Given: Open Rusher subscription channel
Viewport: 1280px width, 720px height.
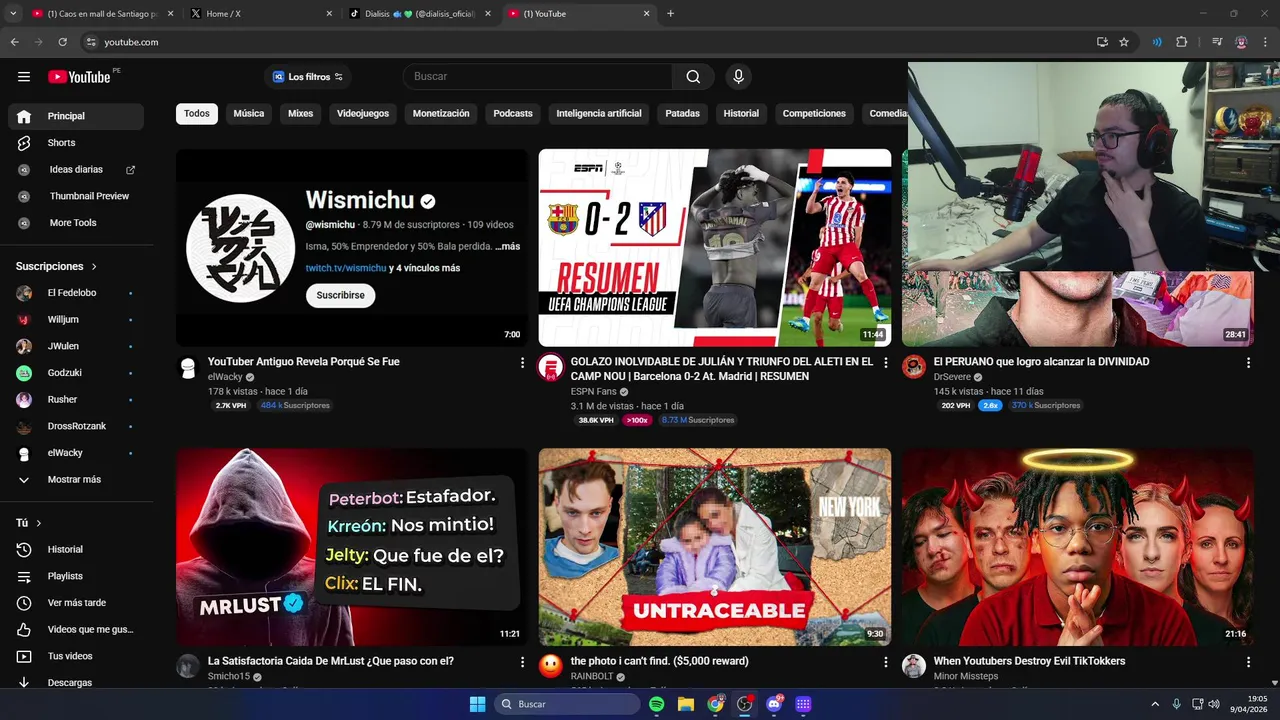Looking at the screenshot, I should 76,399.
